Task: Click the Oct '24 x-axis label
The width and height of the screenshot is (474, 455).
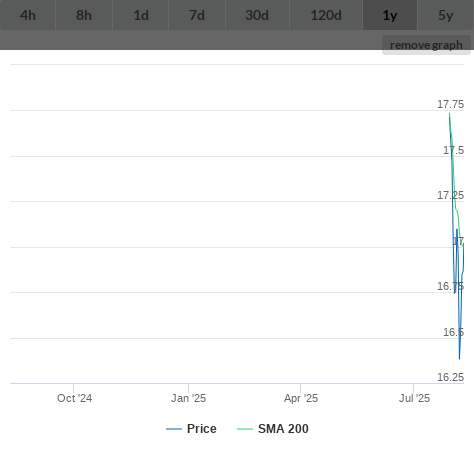Action: [x=74, y=398]
